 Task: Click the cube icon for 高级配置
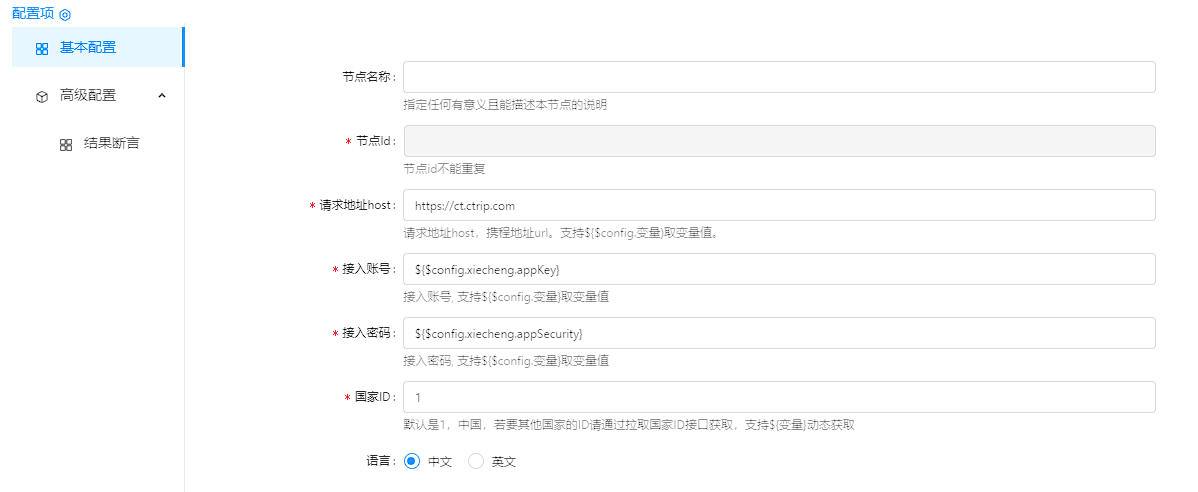[x=42, y=97]
